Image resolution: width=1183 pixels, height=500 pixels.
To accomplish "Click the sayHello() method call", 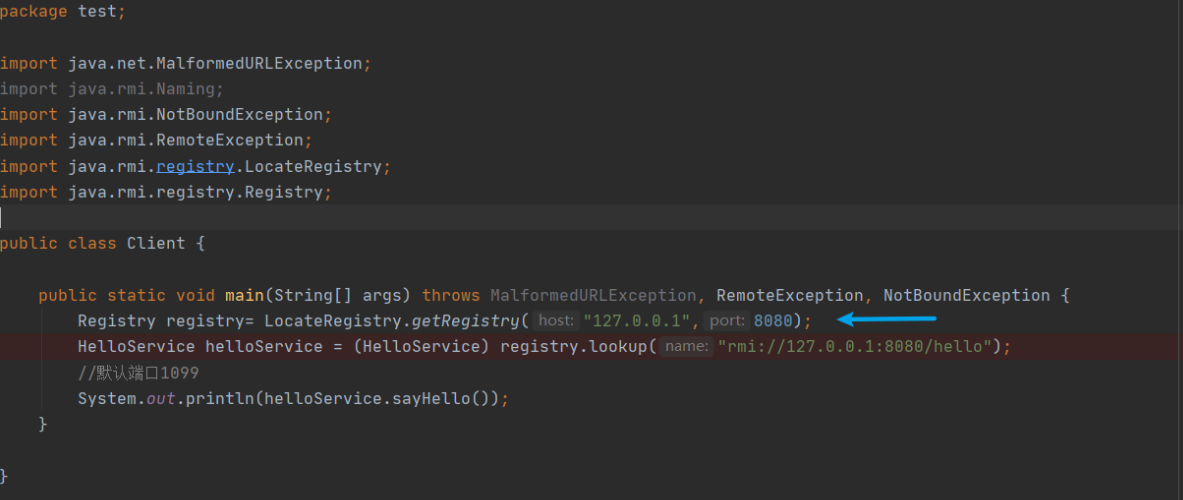I will tap(441, 398).
